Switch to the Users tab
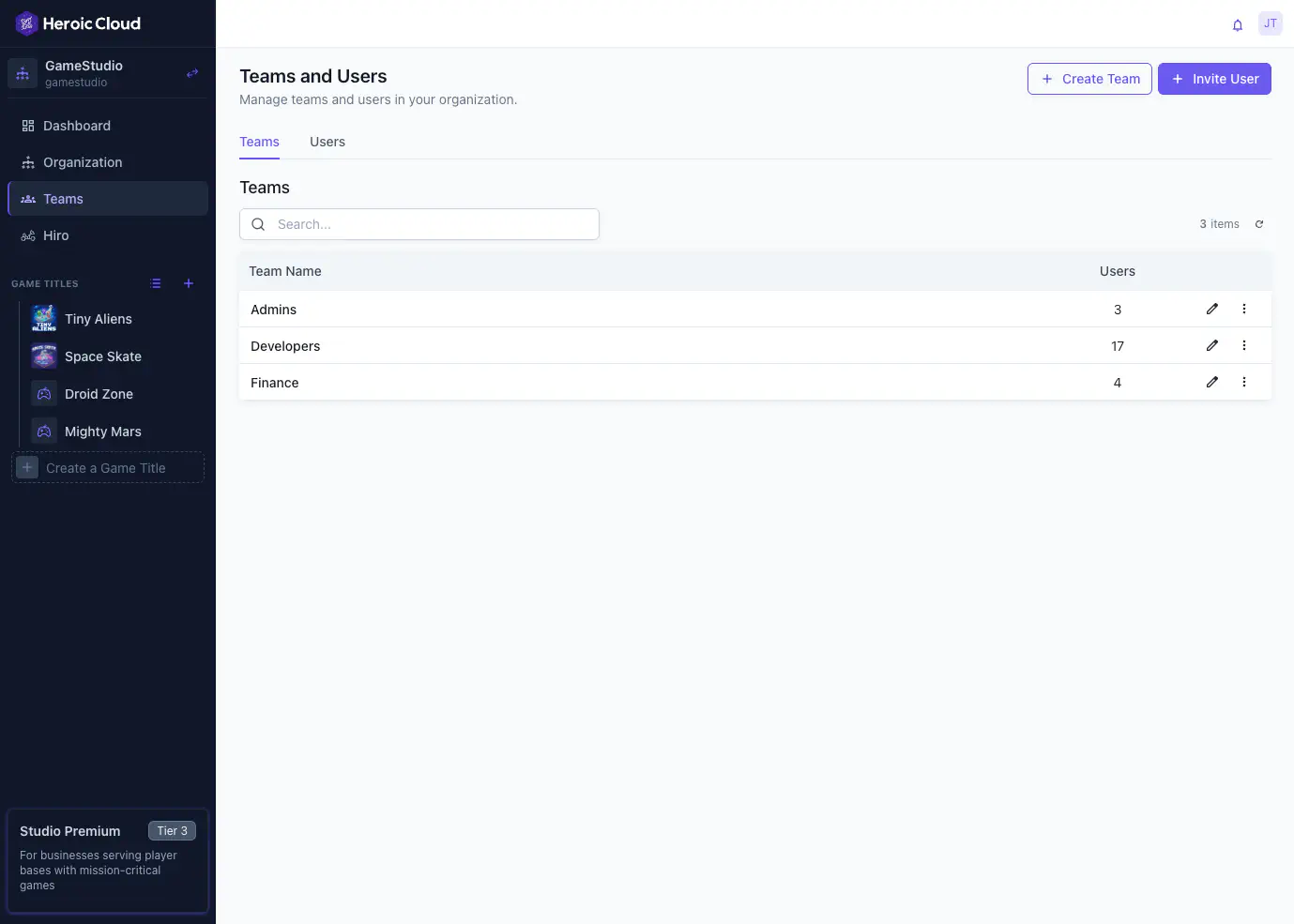The height and width of the screenshot is (924, 1294). point(327,141)
